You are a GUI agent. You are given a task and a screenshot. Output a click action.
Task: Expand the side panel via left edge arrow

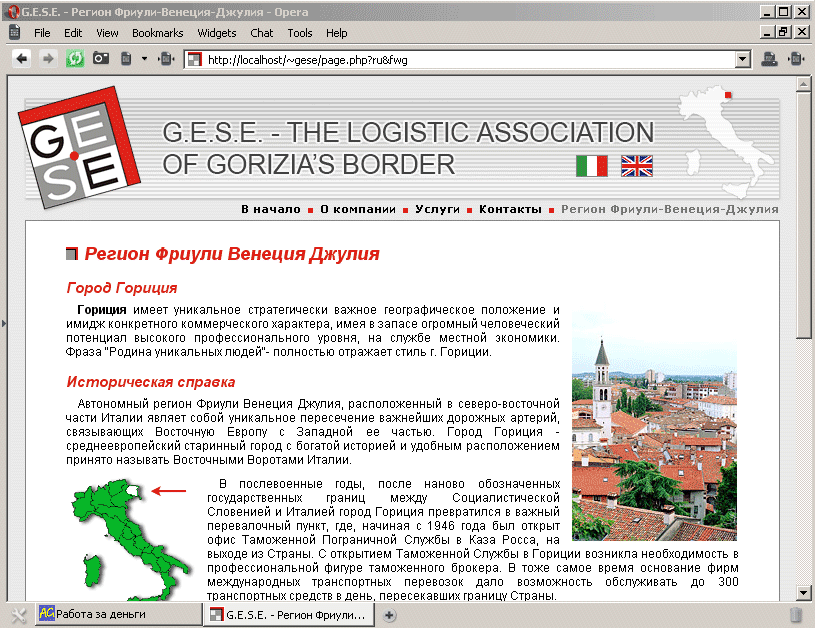point(4,323)
